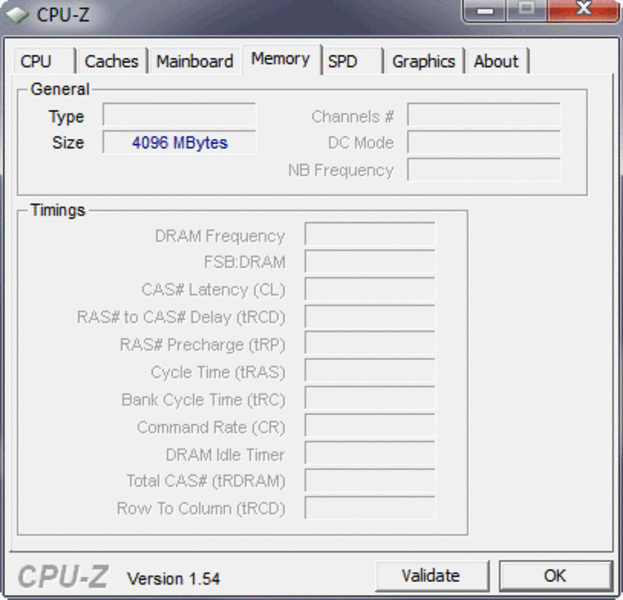Confirm with the OK button
Image resolution: width=623 pixels, height=600 pixels.
(555, 575)
